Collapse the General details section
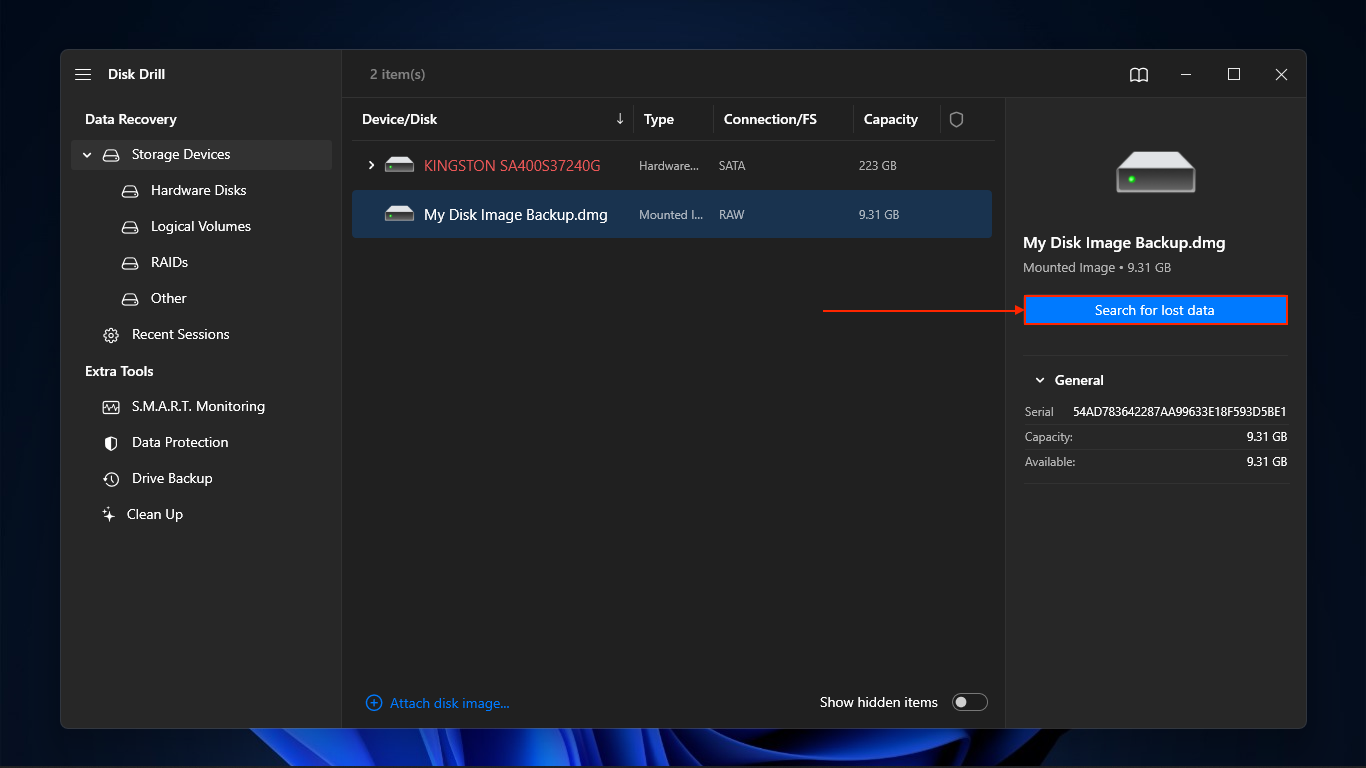The width and height of the screenshot is (1366, 768). pos(1040,381)
